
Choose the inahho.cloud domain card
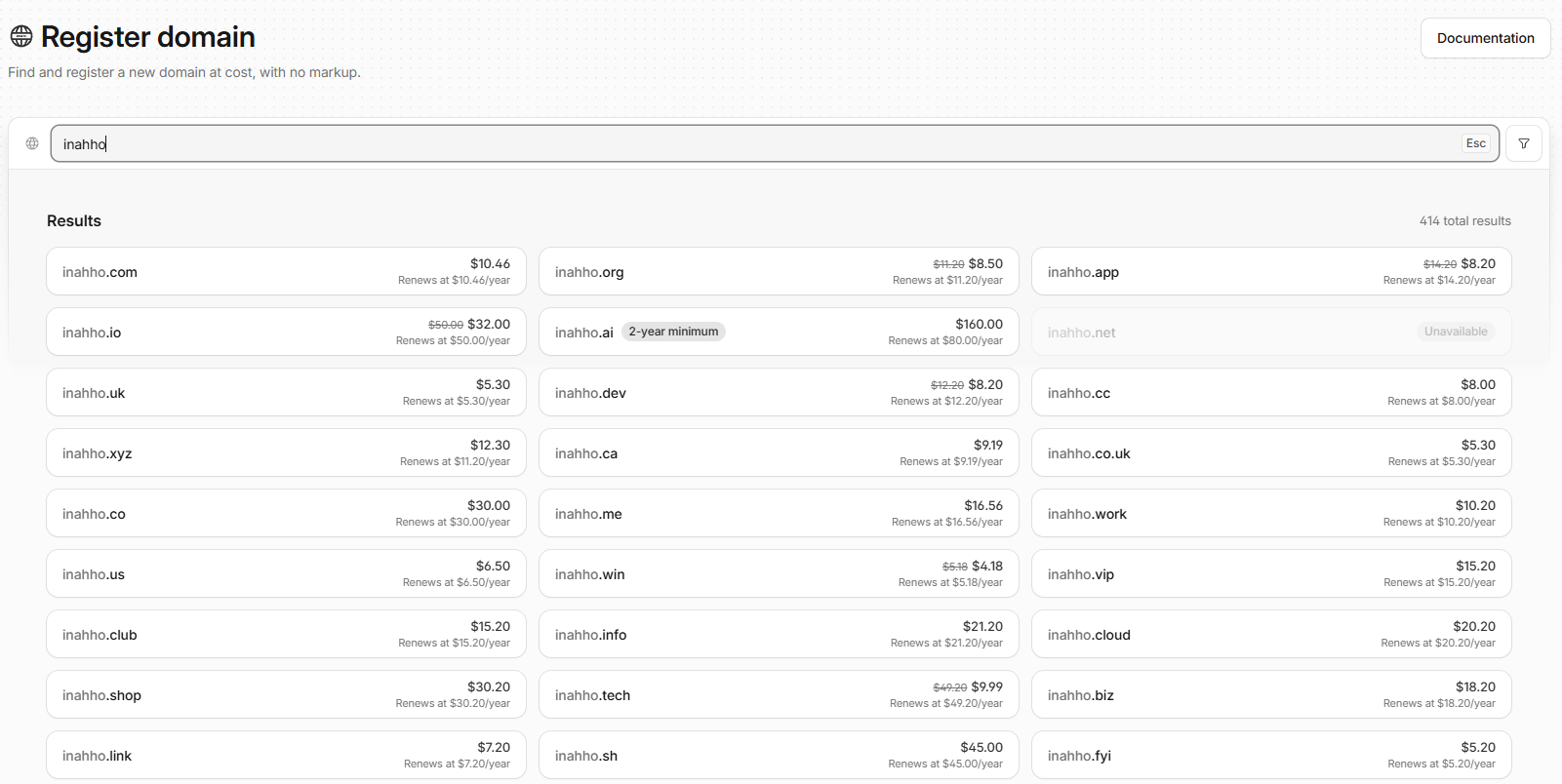(1271, 634)
